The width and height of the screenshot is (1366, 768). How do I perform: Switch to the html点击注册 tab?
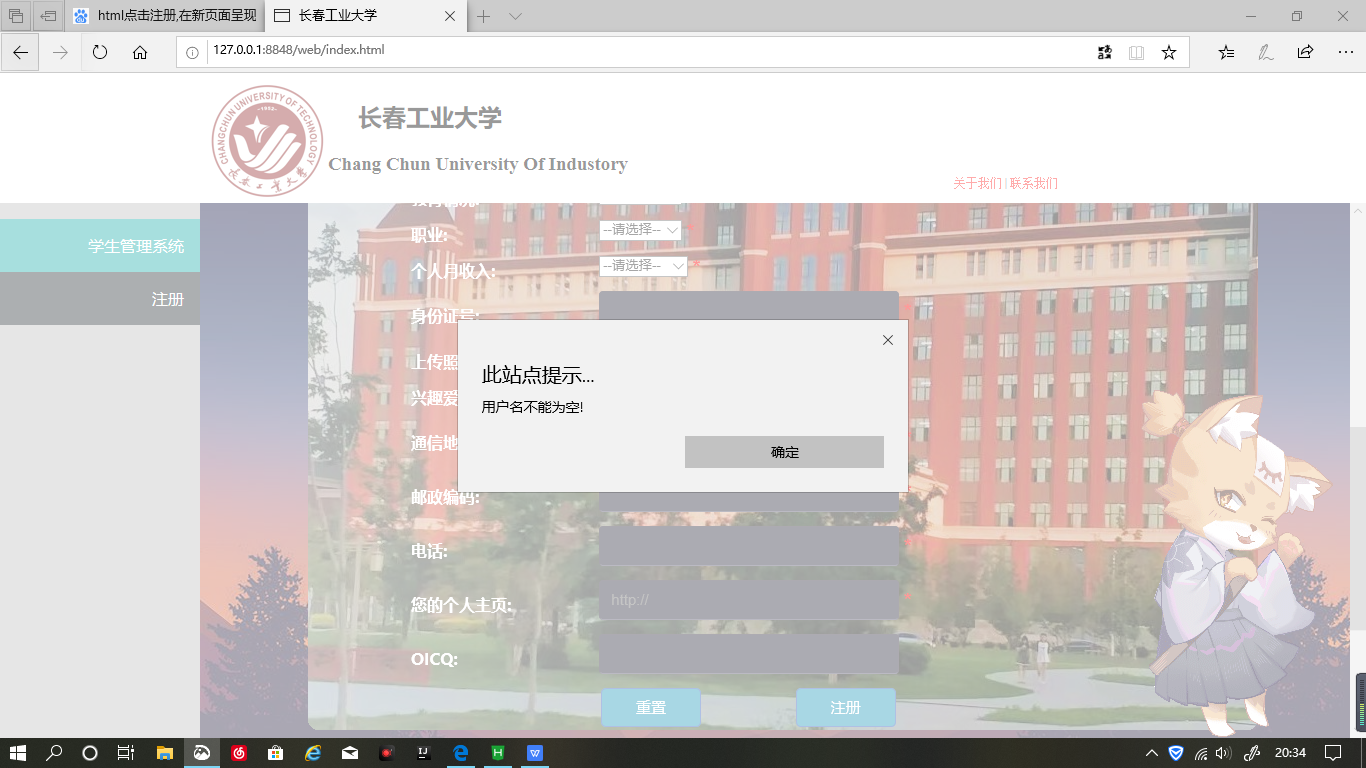(164, 16)
